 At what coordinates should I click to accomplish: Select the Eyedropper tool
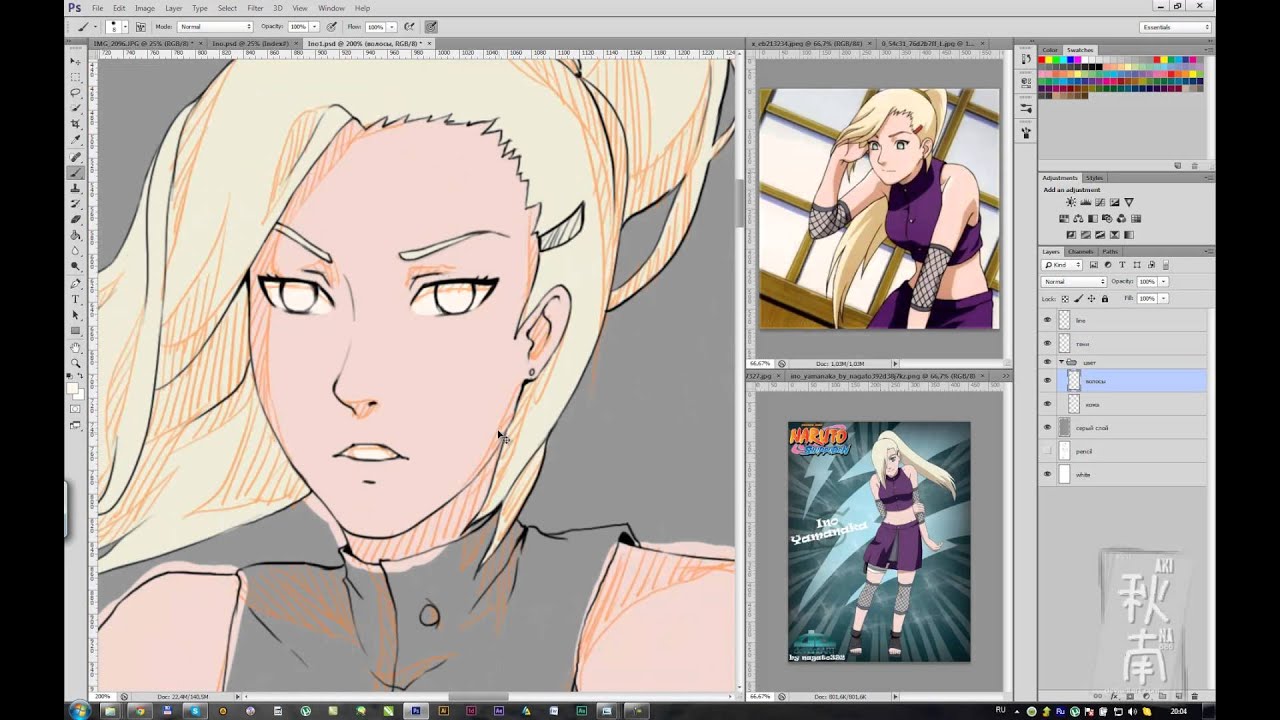76,139
